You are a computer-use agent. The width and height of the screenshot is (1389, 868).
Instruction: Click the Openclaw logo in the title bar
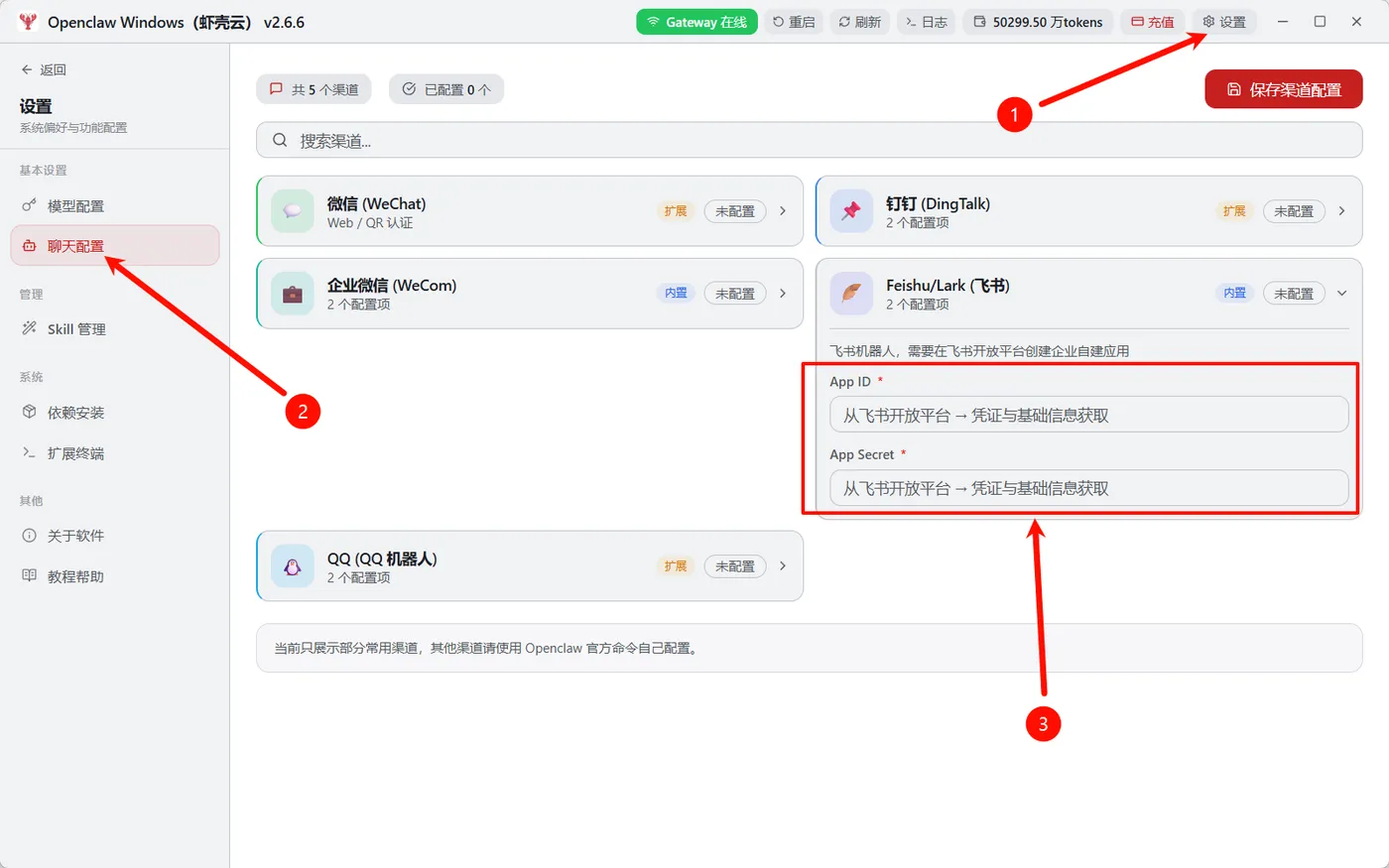(x=27, y=22)
